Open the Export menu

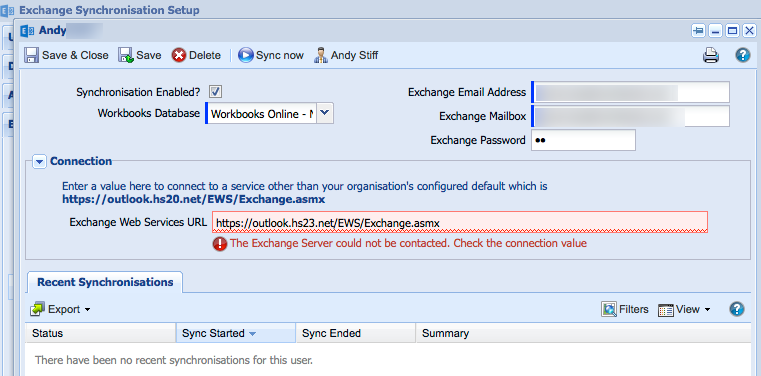tap(60, 309)
